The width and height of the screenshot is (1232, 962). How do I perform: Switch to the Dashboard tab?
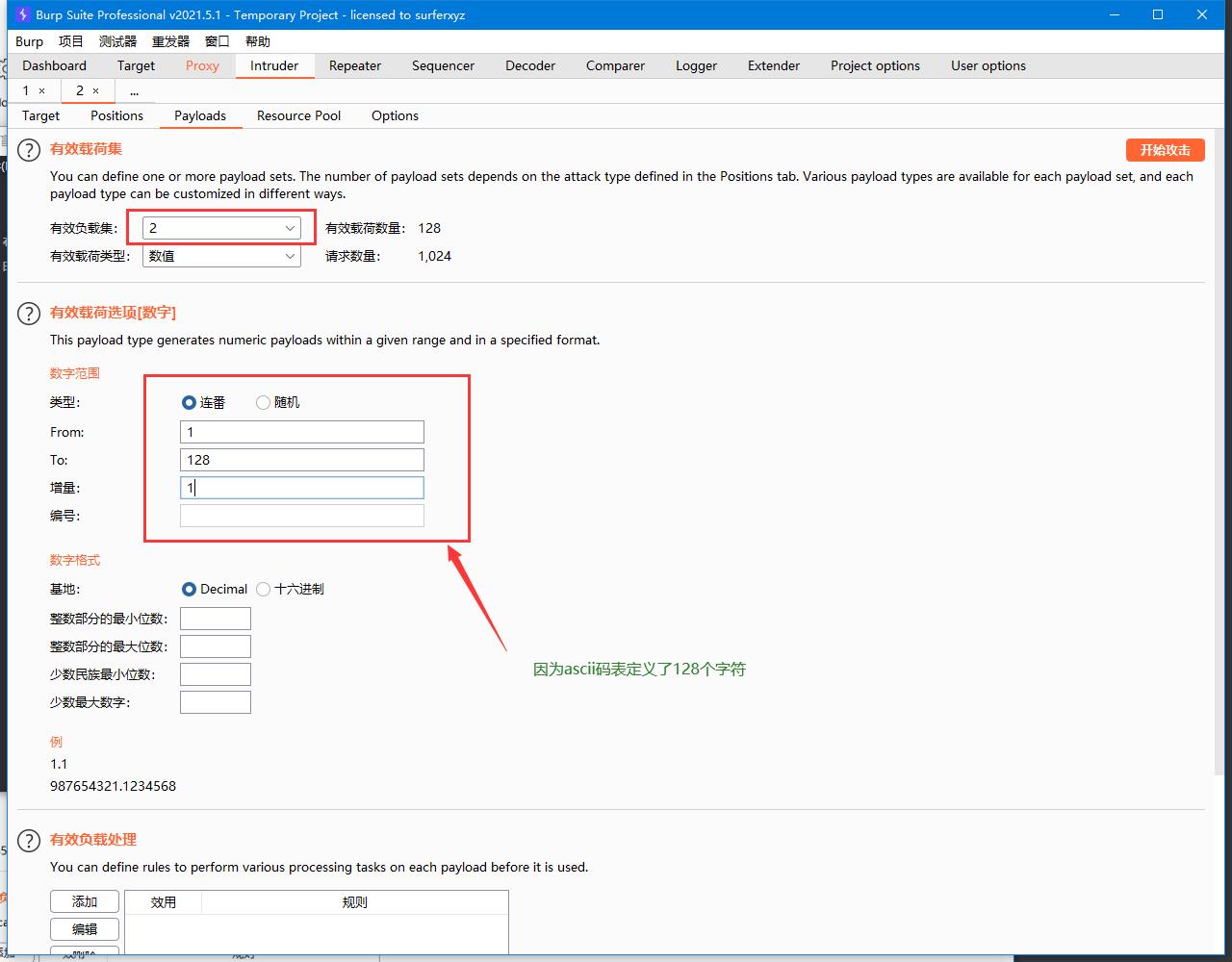click(54, 65)
